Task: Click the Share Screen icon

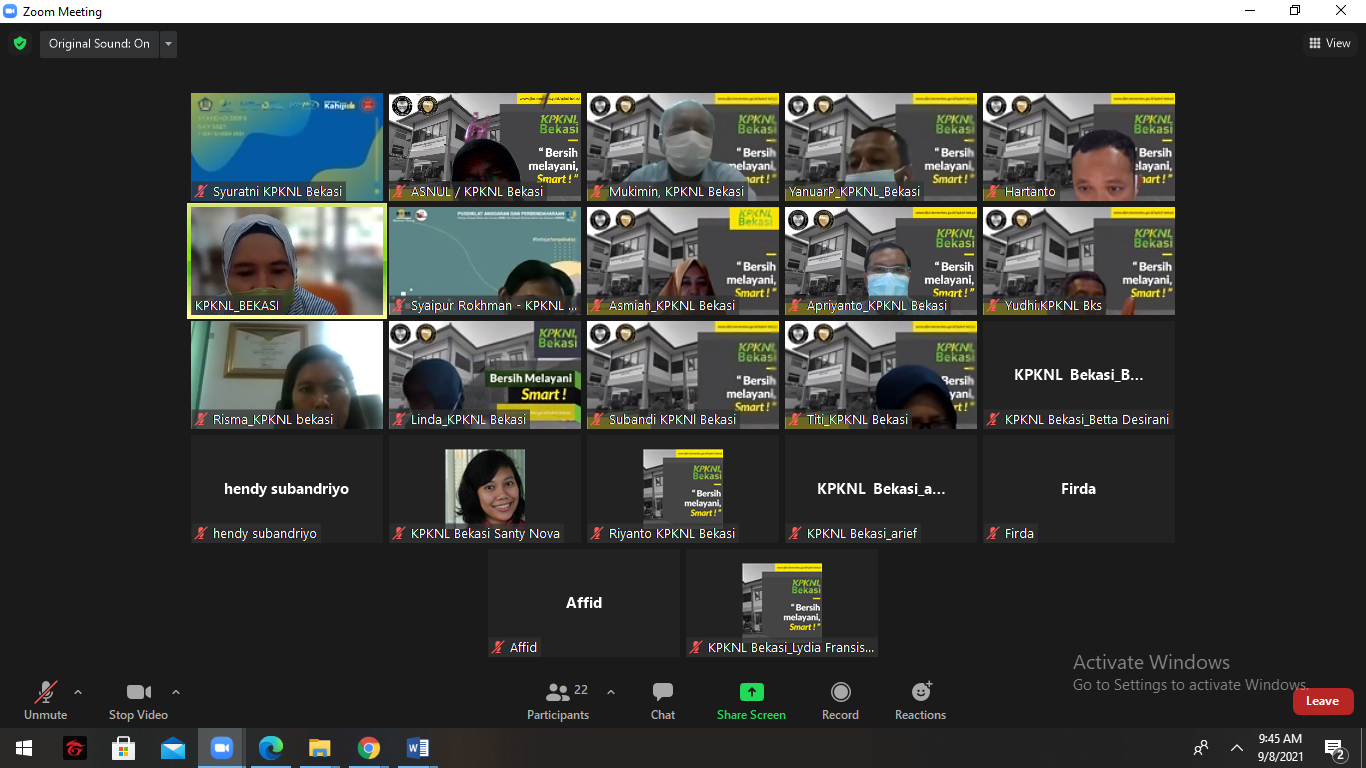Action: pyautogui.click(x=751, y=693)
